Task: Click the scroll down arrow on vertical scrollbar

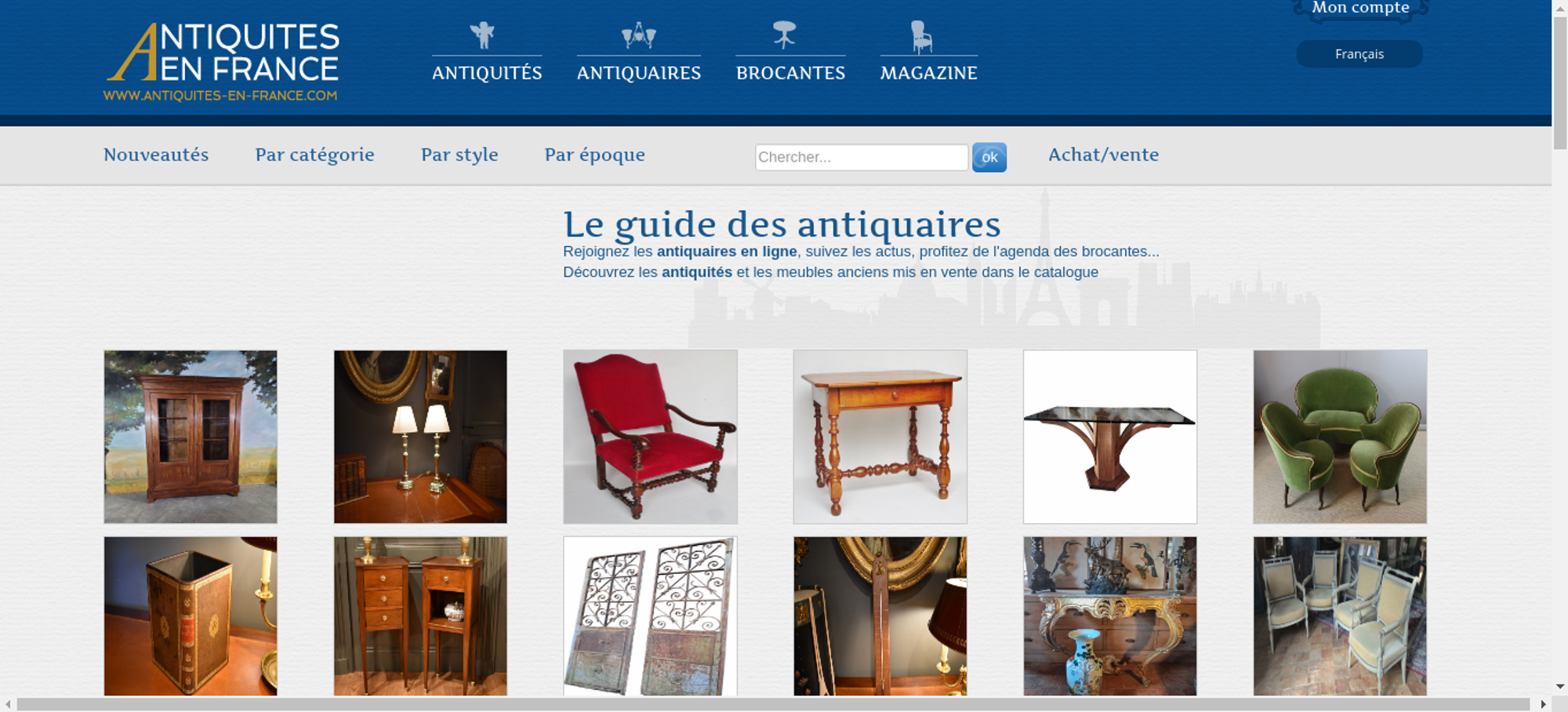Action: point(1560,686)
